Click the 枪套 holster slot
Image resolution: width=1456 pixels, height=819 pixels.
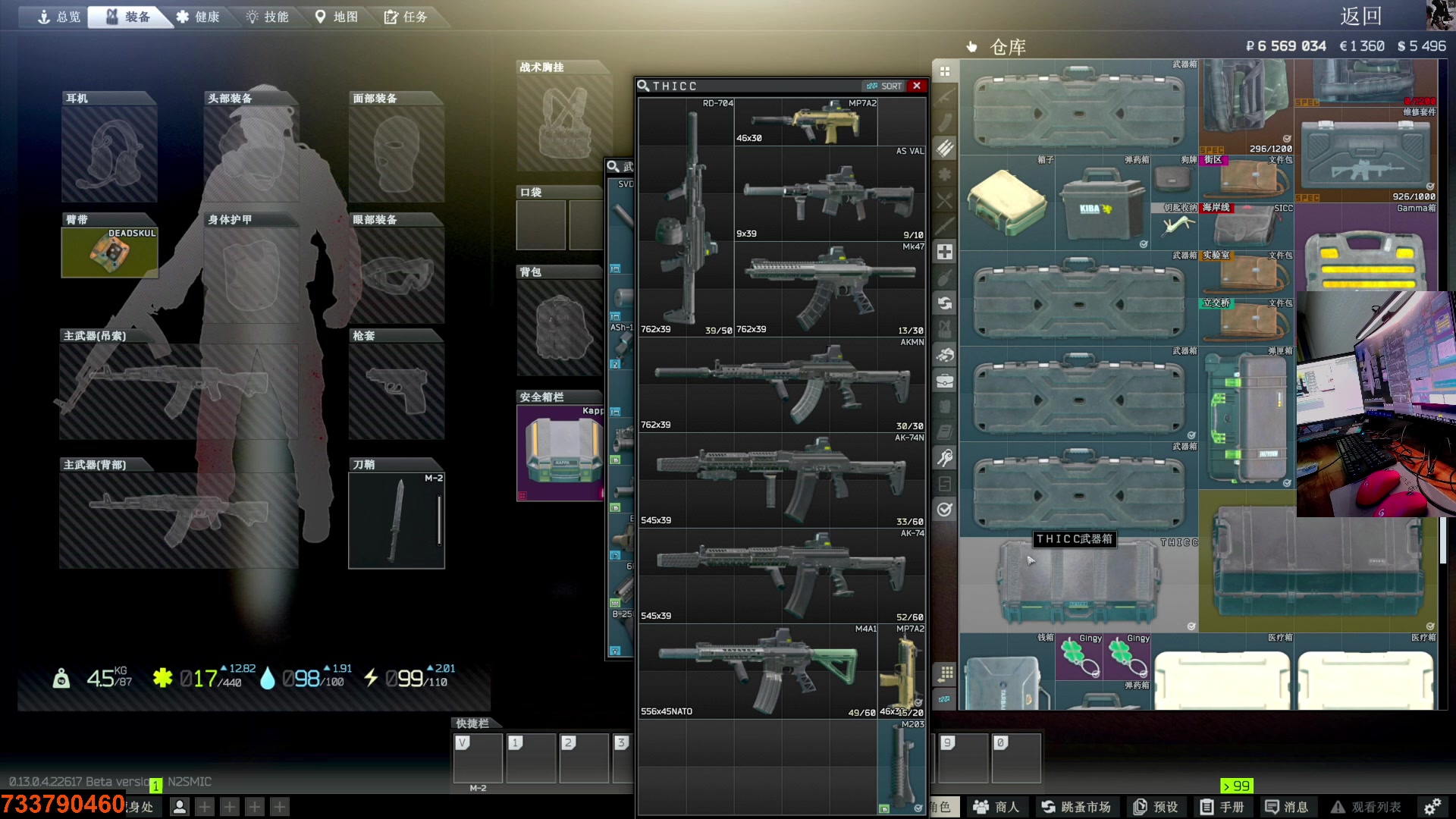pyautogui.click(x=397, y=391)
